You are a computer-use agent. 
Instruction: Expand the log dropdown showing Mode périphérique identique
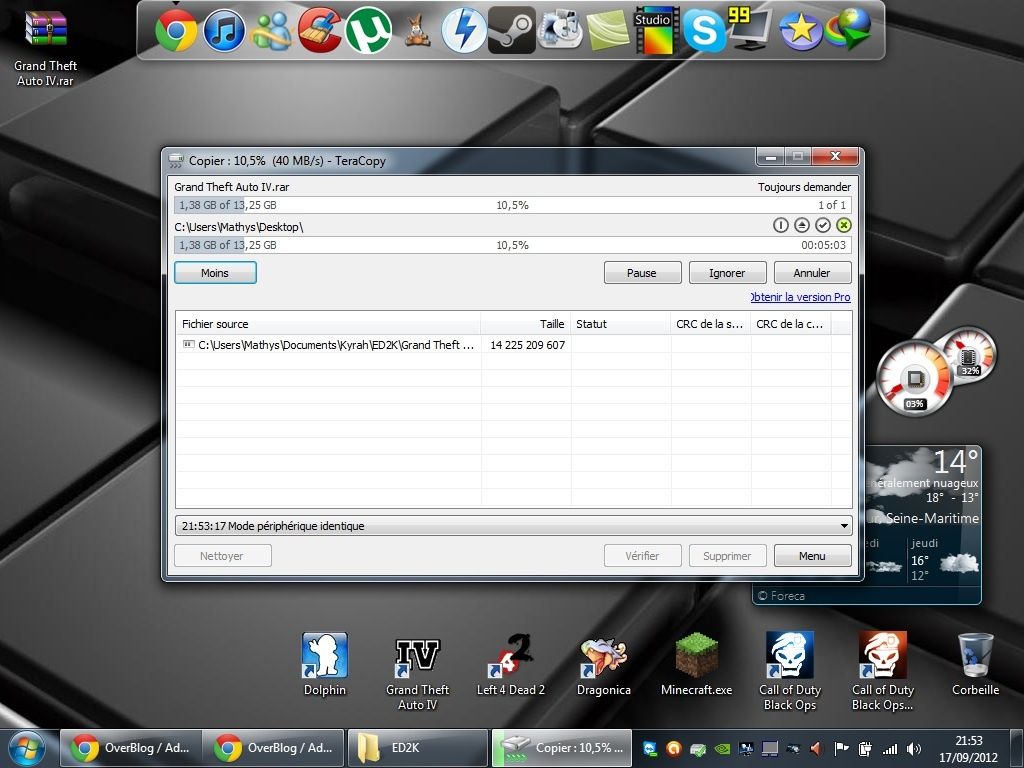pyautogui.click(x=844, y=526)
